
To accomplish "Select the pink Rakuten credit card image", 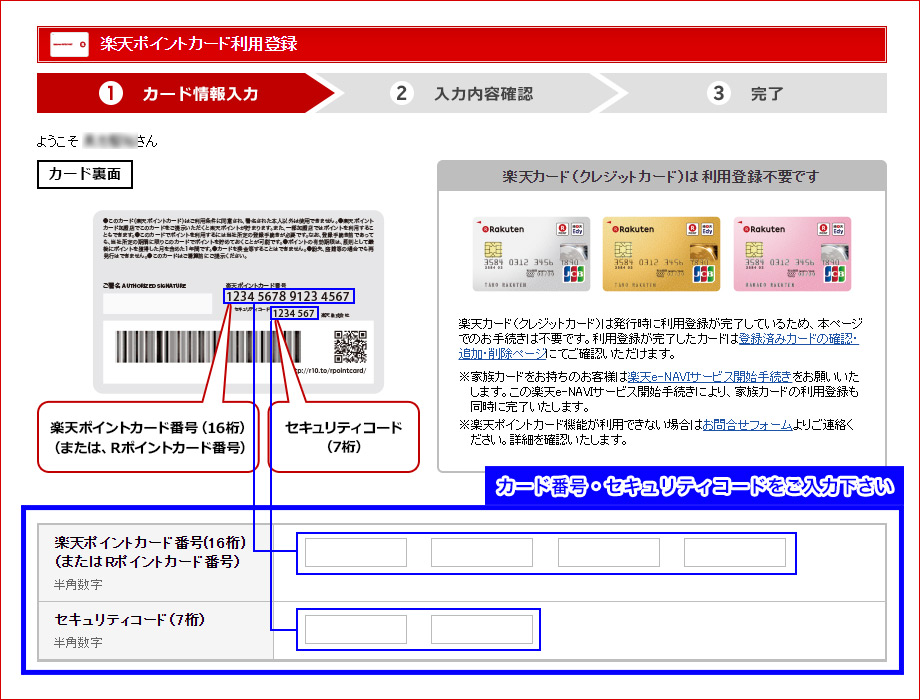I will pyautogui.click(x=792, y=254).
